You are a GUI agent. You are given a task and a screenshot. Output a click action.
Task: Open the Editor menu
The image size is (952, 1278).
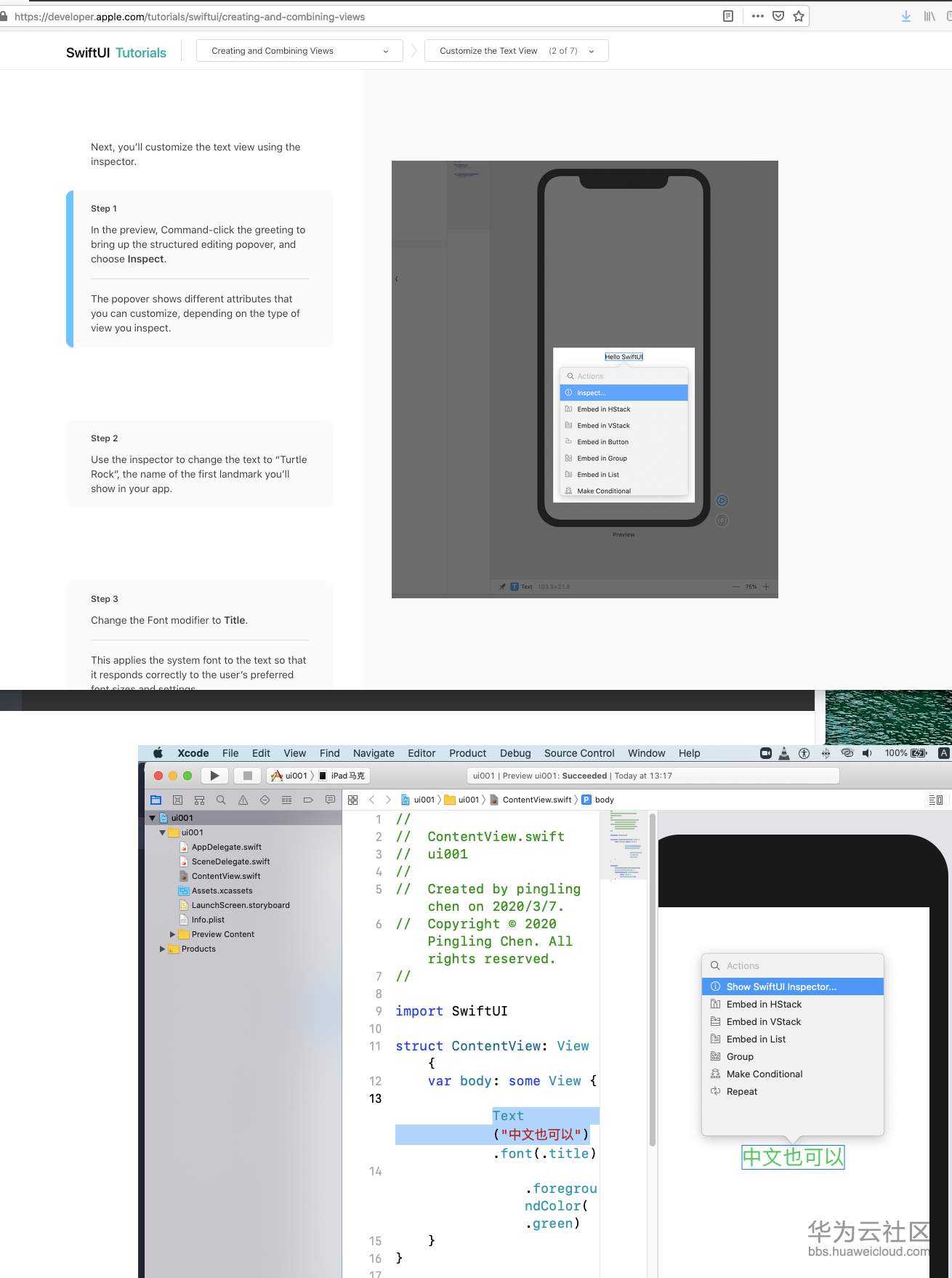(421, 753)
